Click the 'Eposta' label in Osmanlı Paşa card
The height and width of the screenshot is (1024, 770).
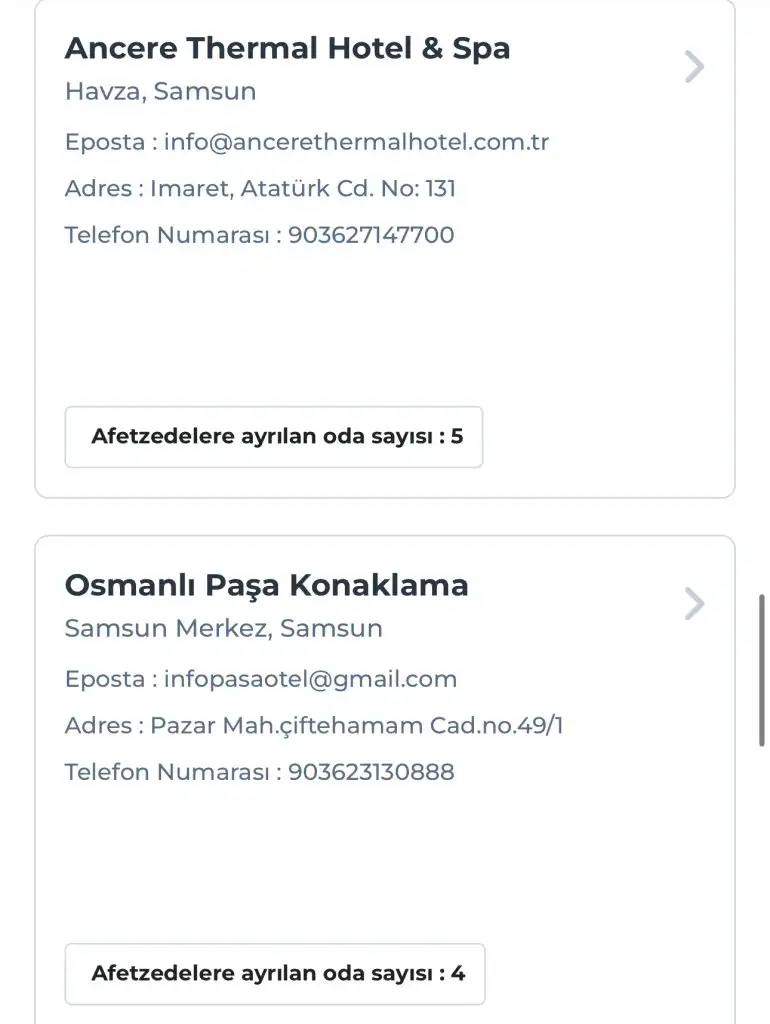tap(104, 679)
